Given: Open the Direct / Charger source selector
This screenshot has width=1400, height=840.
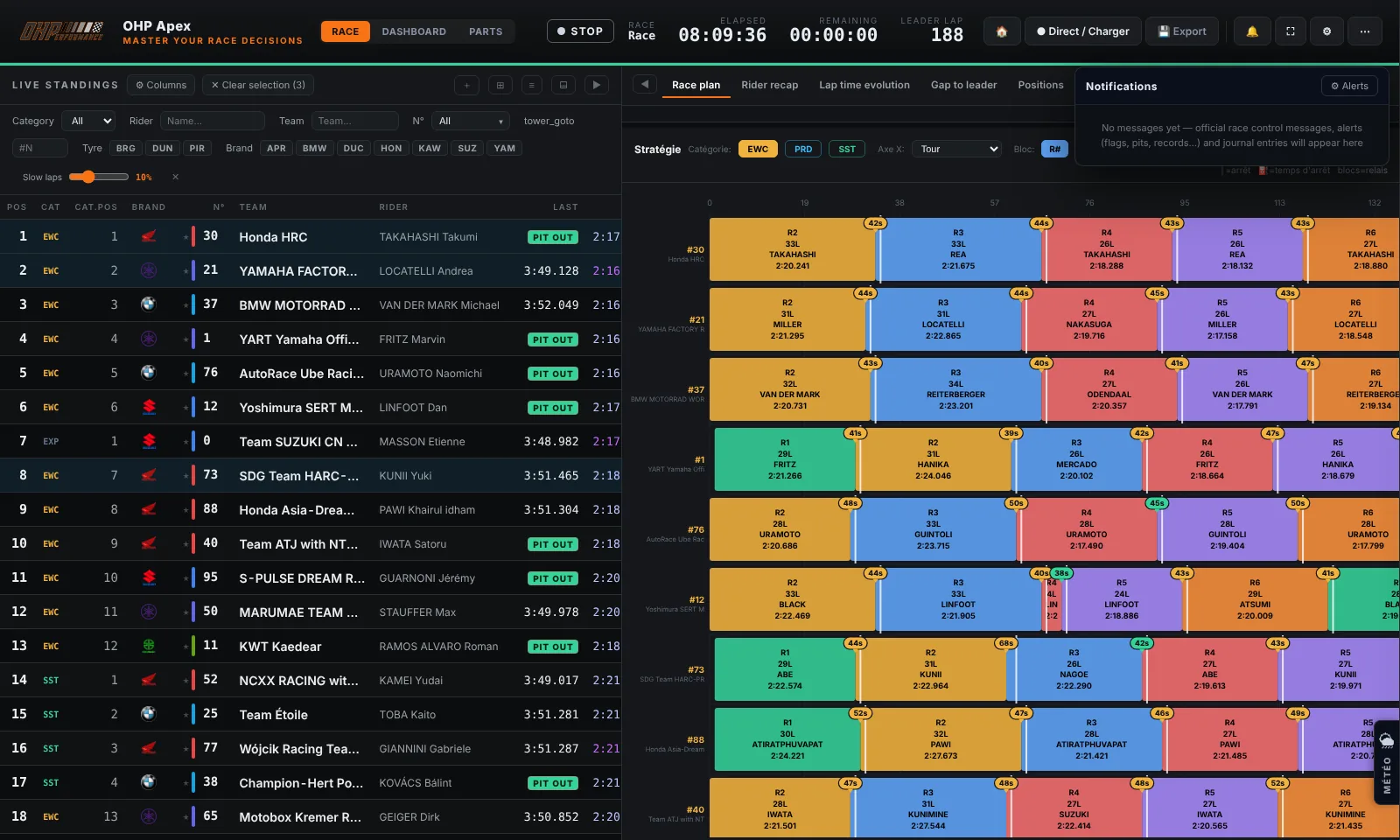Looking at the screenshot, I should point(1083,31).
